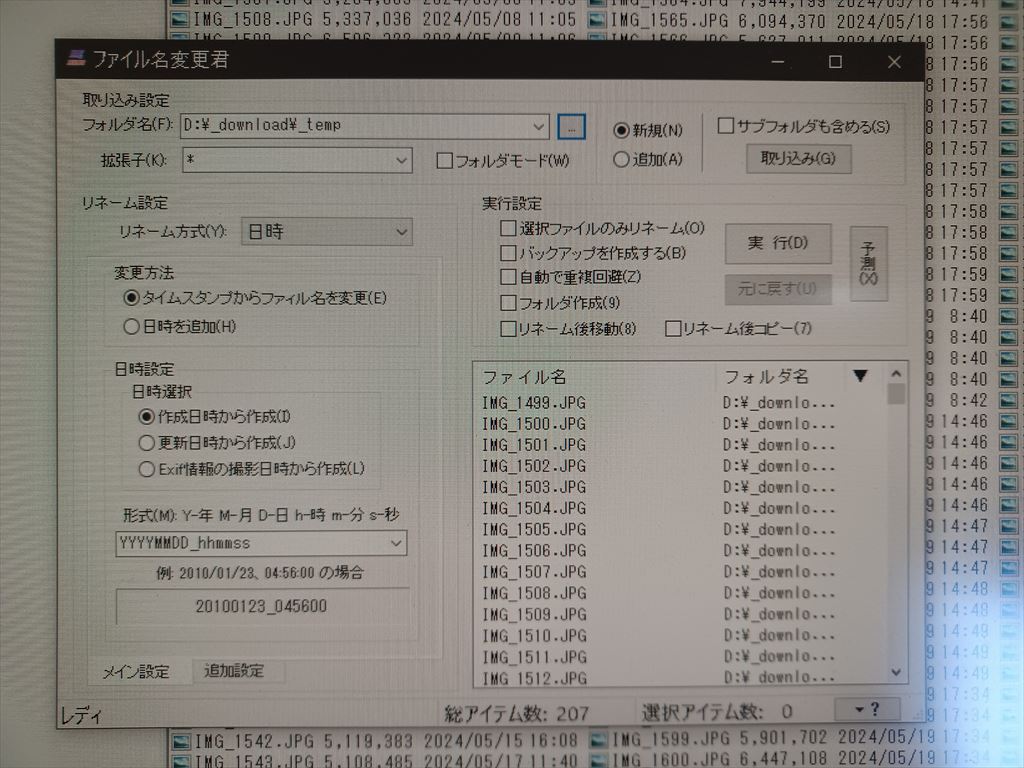Click the black triangle column header icon
Screen dimensions: 1024x768
tap(860, 377)
